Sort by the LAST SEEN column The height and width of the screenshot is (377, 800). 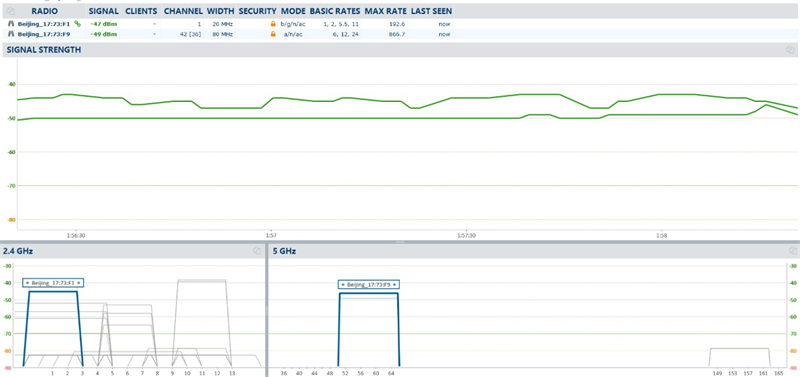(x=431, y=11)
